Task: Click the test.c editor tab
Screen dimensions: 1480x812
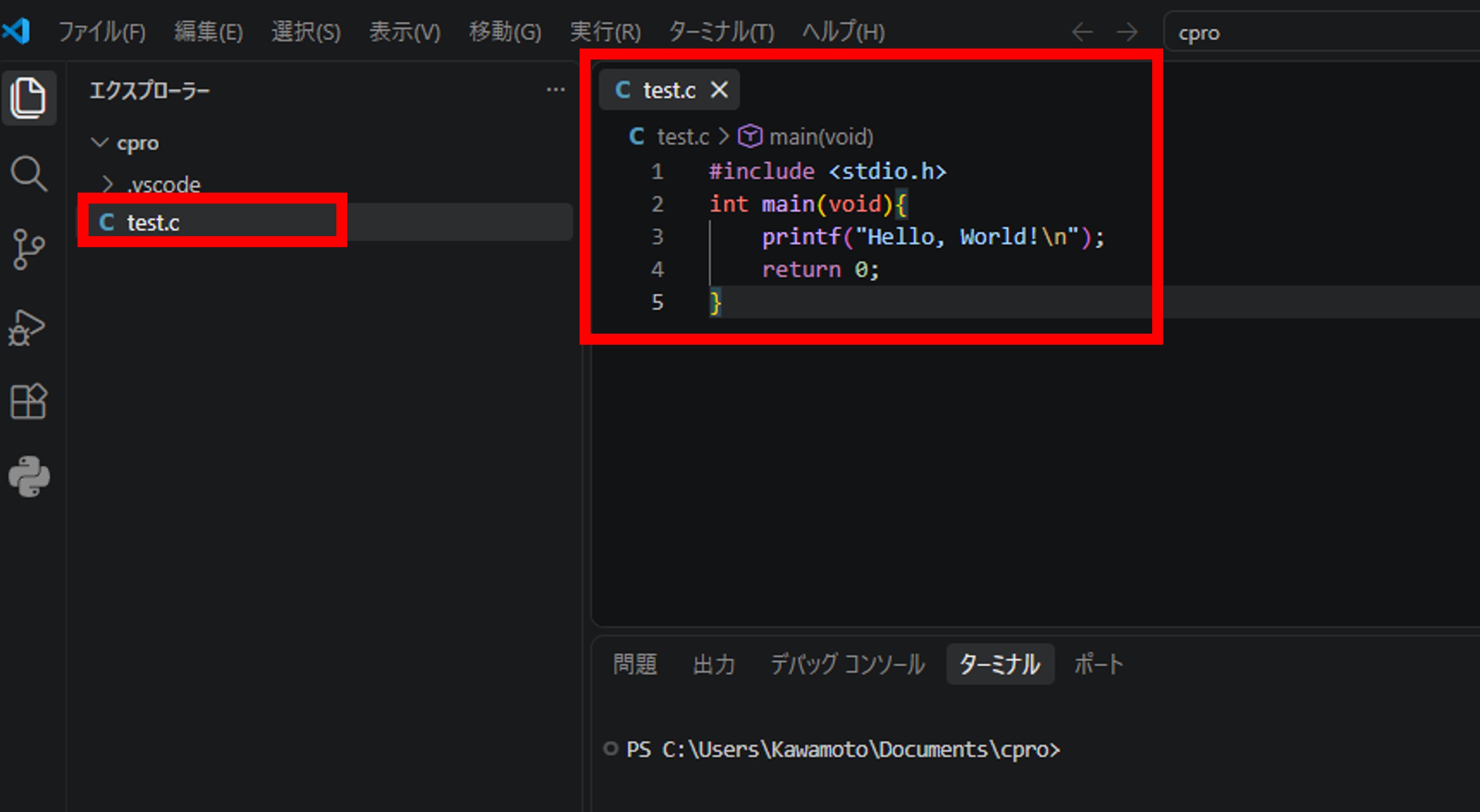Action: pyautogui.click(x=669, y=90)
